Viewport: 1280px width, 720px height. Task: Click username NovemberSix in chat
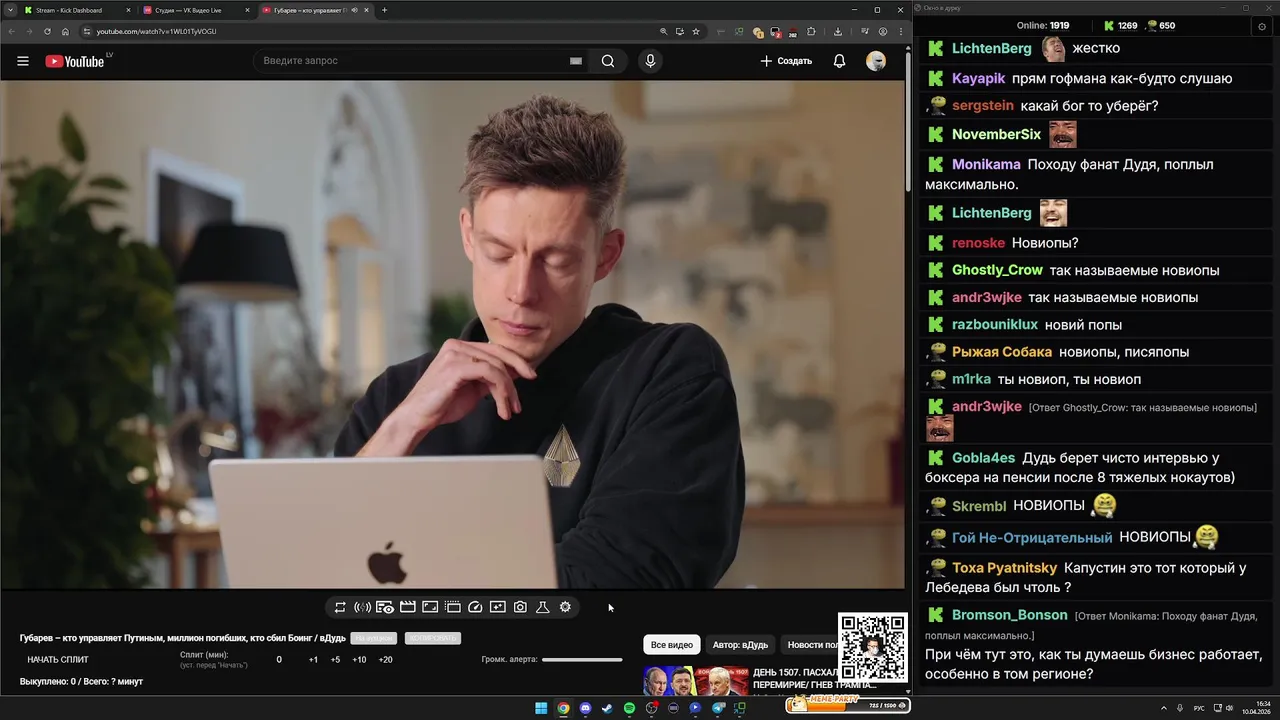[996, 134]
